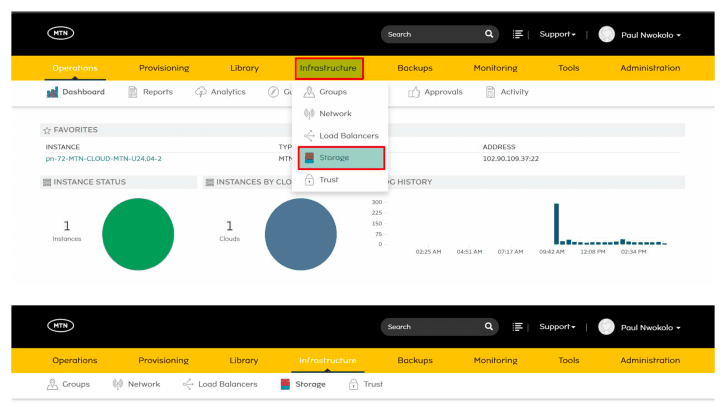Viewport: 720px width, 410px height.
Task: Click Paul Nwokolo avatar in top header
Action: click(607, 34)
